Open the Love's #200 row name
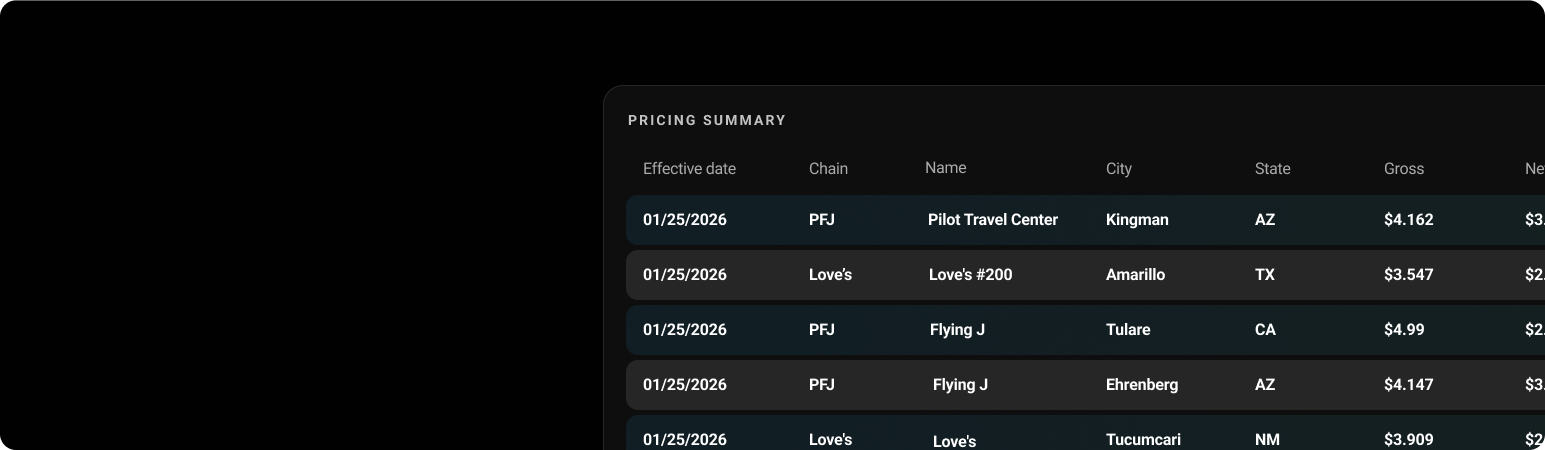1545x450 pixels. tap(970, 275)
